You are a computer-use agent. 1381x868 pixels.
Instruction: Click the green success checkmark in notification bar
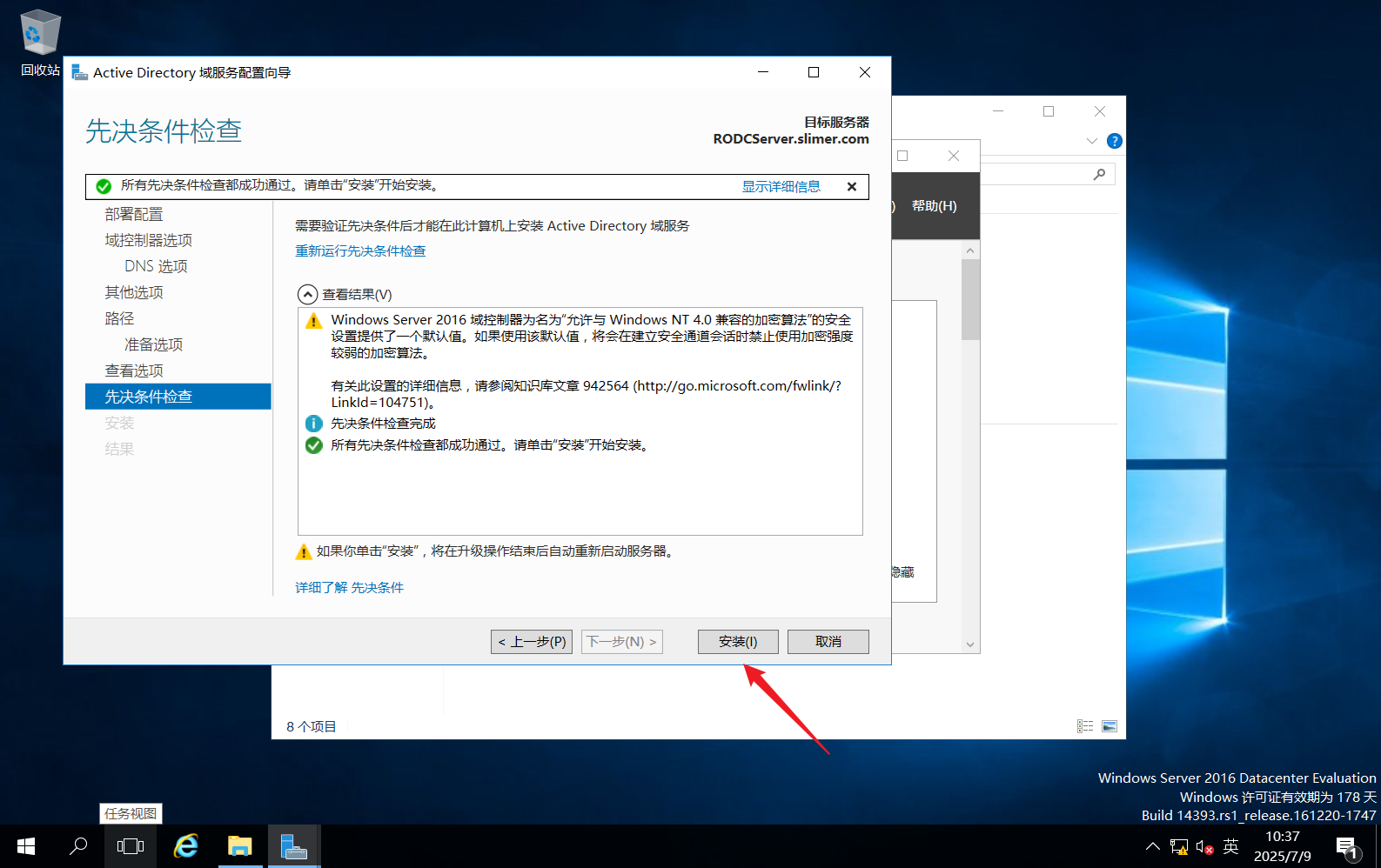104,186
